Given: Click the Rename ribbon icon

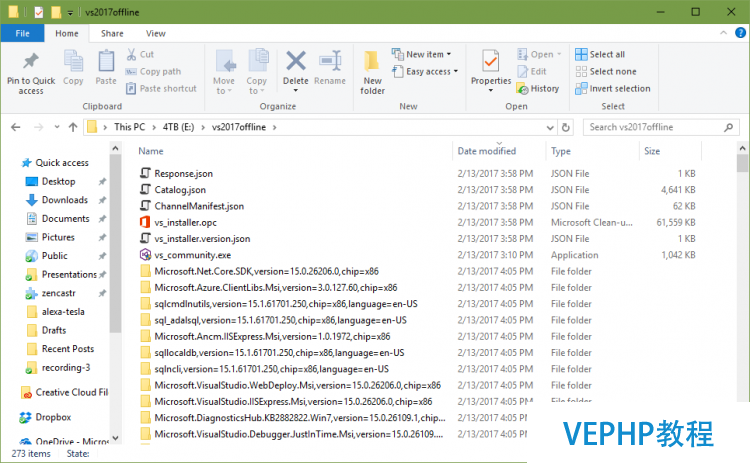Looking at the screenshot, I should point(330,61).
